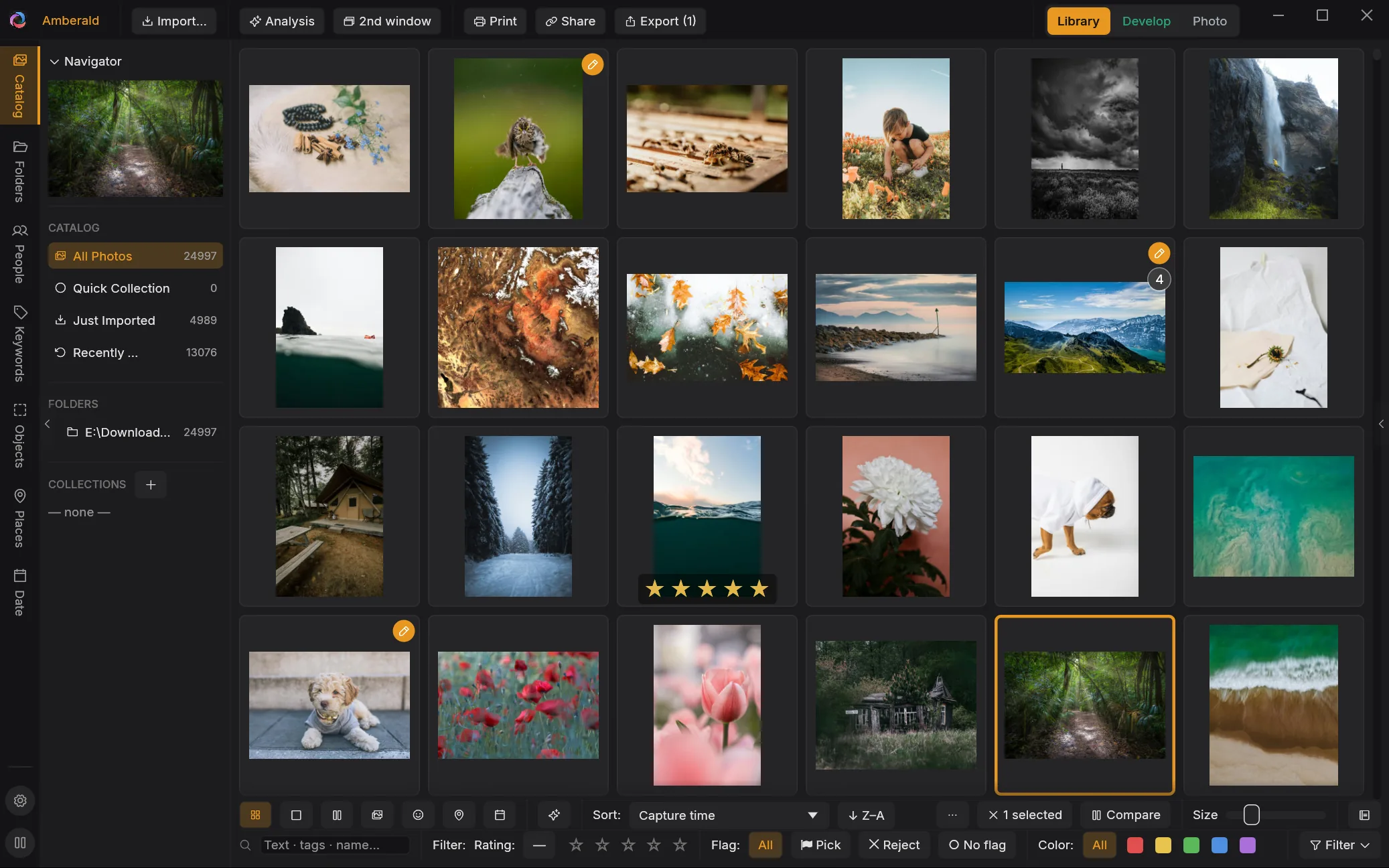Open the settings gear in sidebar
This screenshot has width=1389, height=868.
(20, 800)
